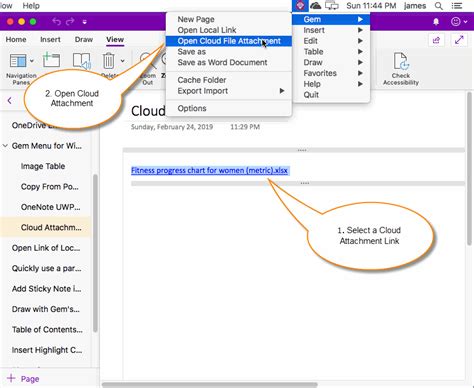The height and width of the screenshot is (388, 474).
Task: Expand the Delete dropdown arrow
Action: point(123,61)
